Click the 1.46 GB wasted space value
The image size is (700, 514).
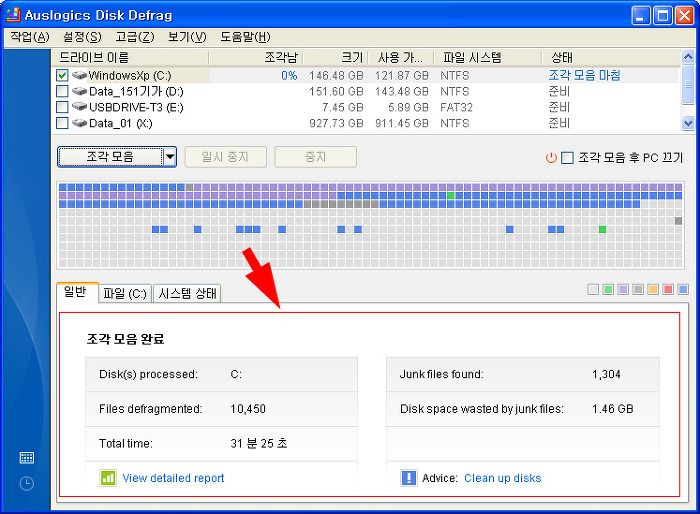tap(612, 409)
